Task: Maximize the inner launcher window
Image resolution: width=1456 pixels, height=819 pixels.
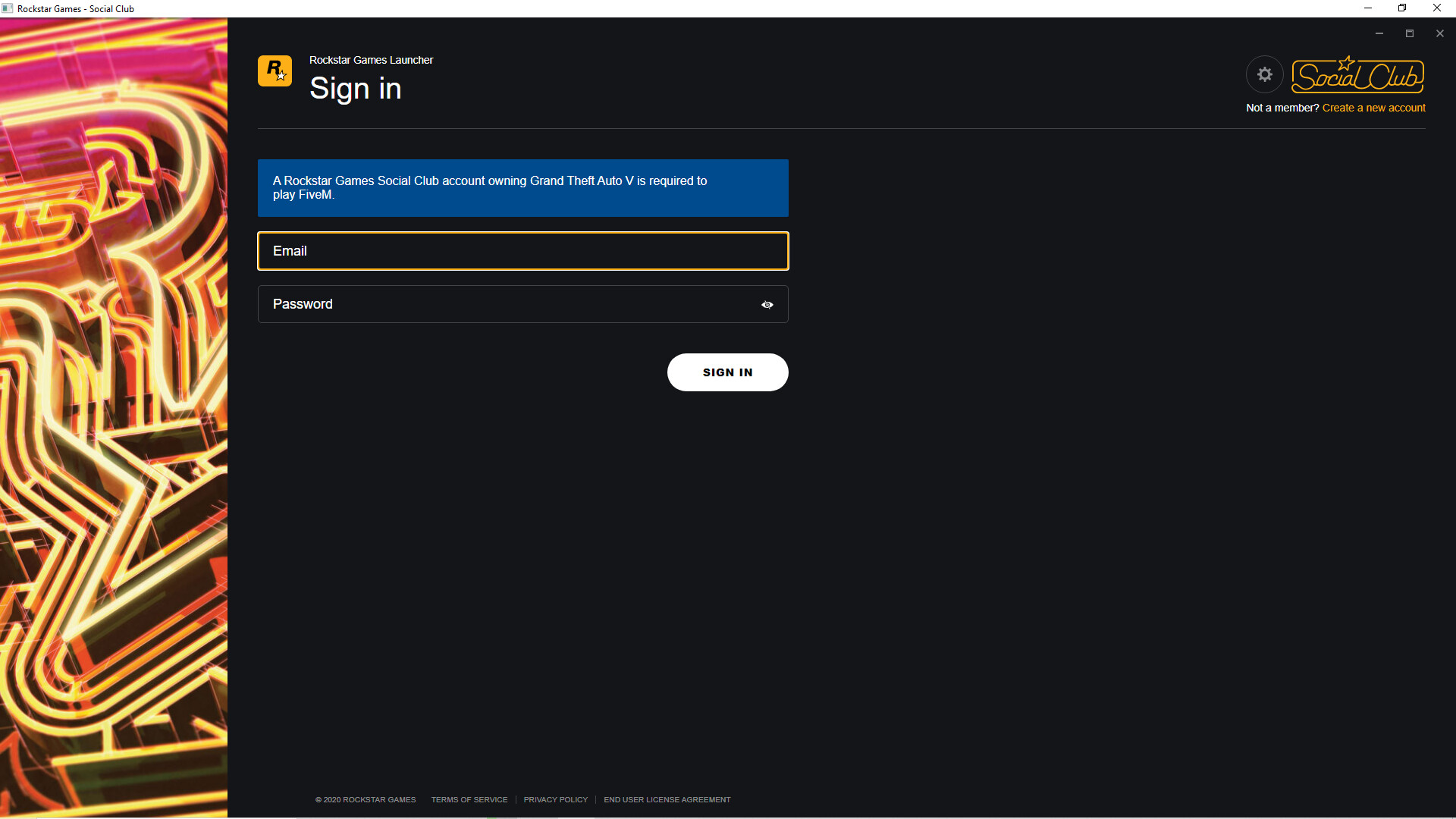Action: click(1410, 33)
